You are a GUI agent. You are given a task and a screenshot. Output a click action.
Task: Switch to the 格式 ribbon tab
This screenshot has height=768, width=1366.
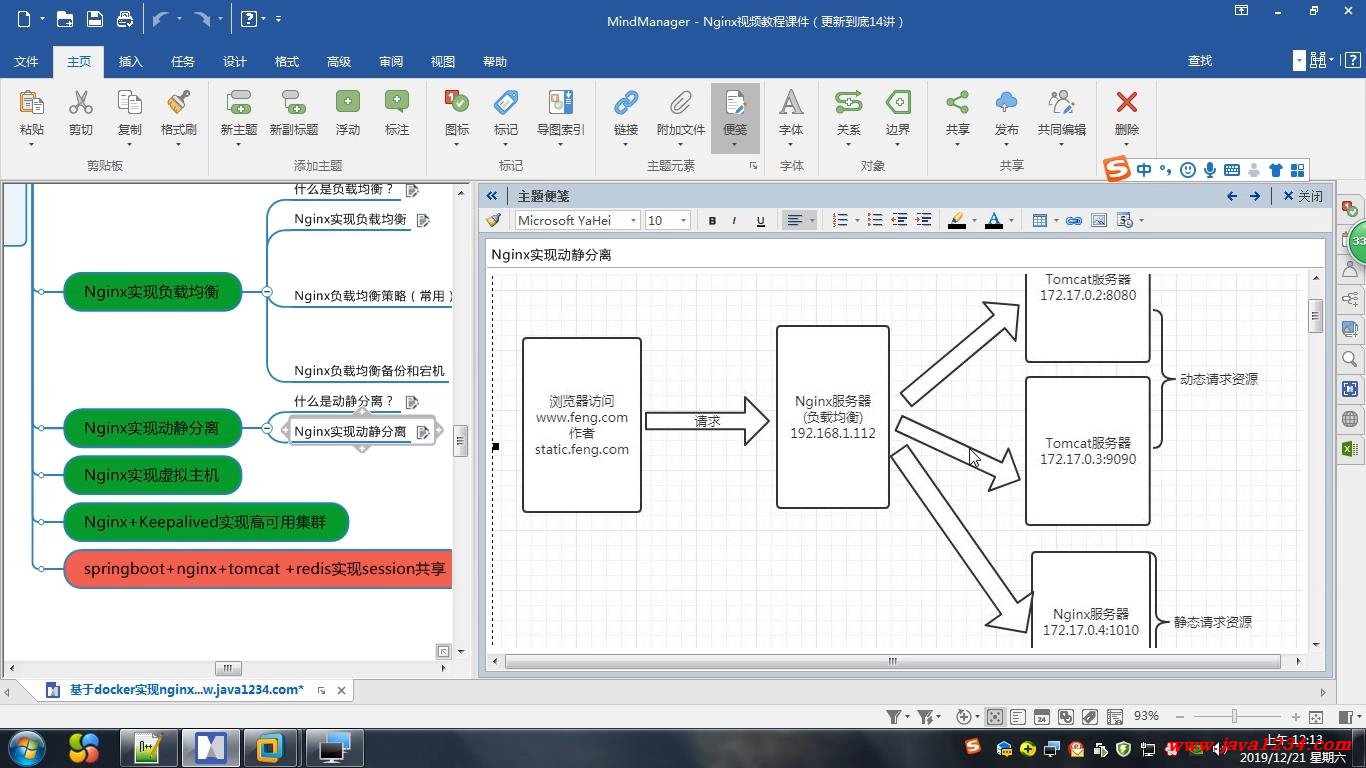click(287, 62)
